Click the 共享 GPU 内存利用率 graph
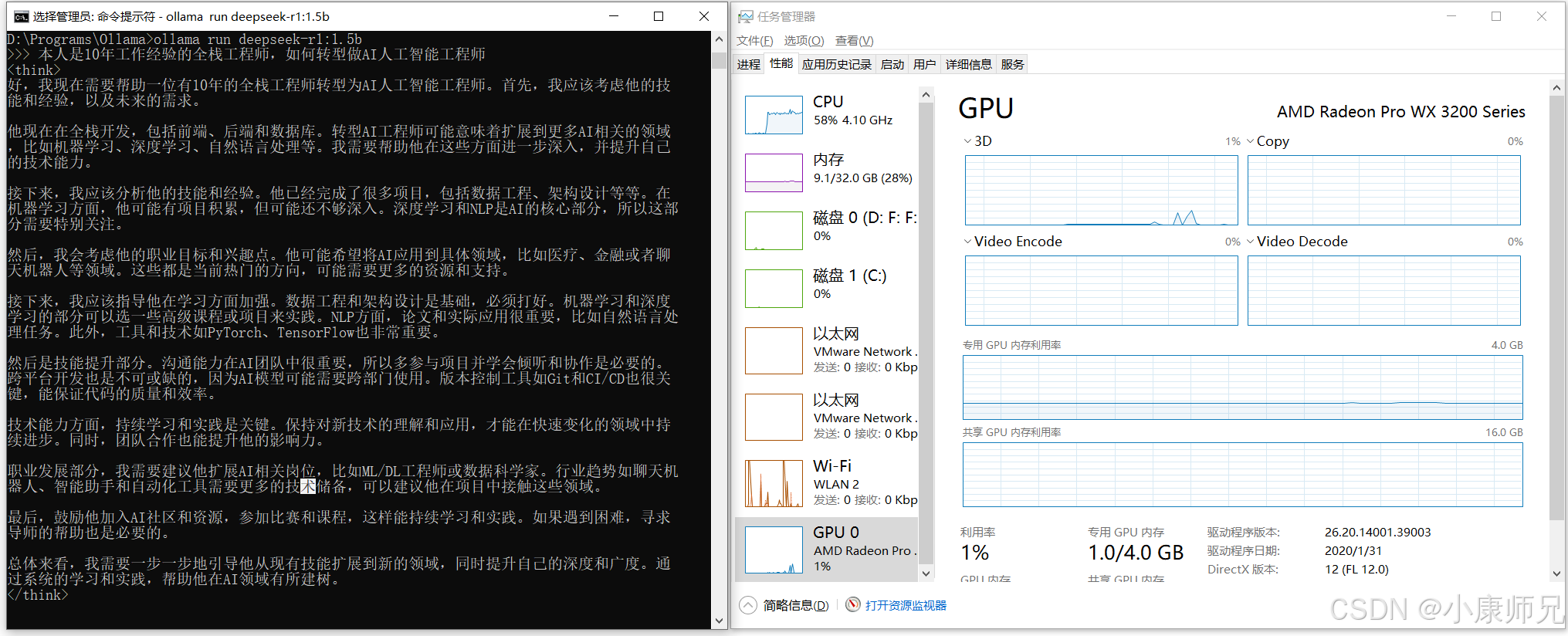The image size is (1568, 636). [x=1242, y=475]
